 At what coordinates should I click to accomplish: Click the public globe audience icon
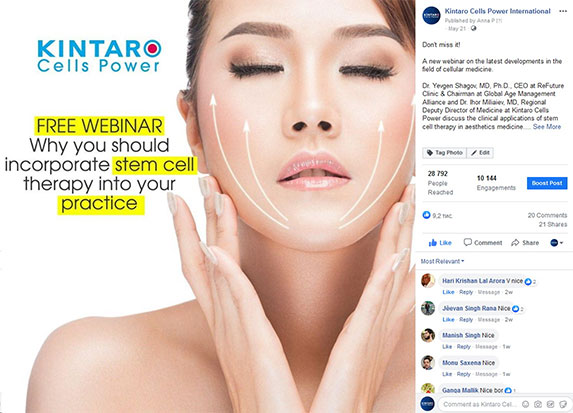474,29
